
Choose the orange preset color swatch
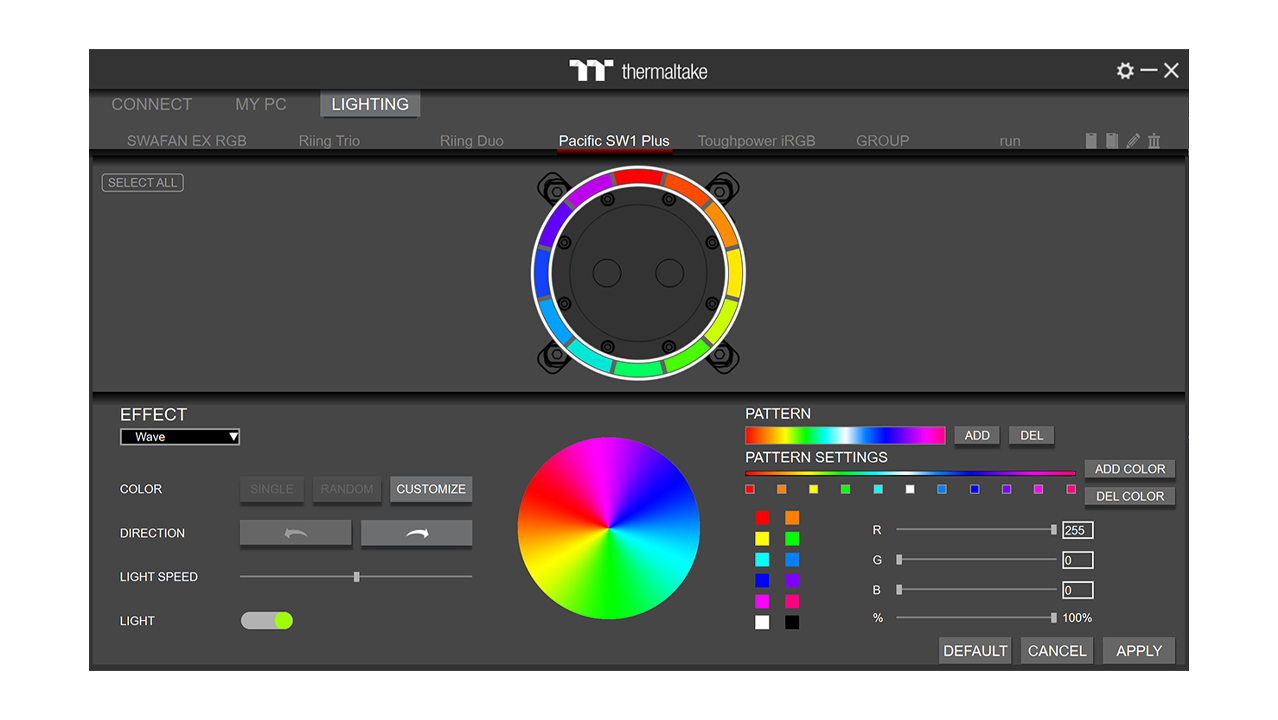coord(792,518)
